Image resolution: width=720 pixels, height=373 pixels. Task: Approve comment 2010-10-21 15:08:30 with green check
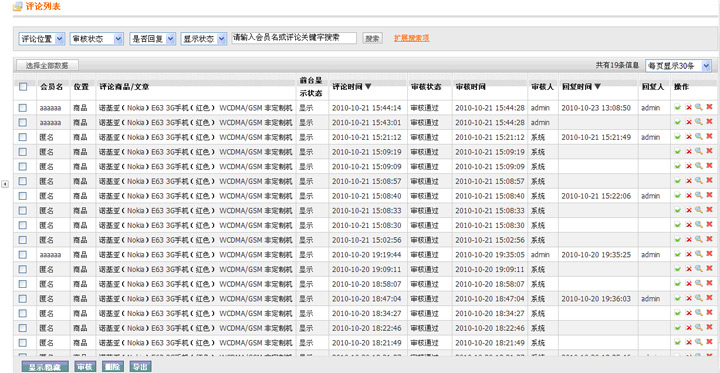coord(678,225)
